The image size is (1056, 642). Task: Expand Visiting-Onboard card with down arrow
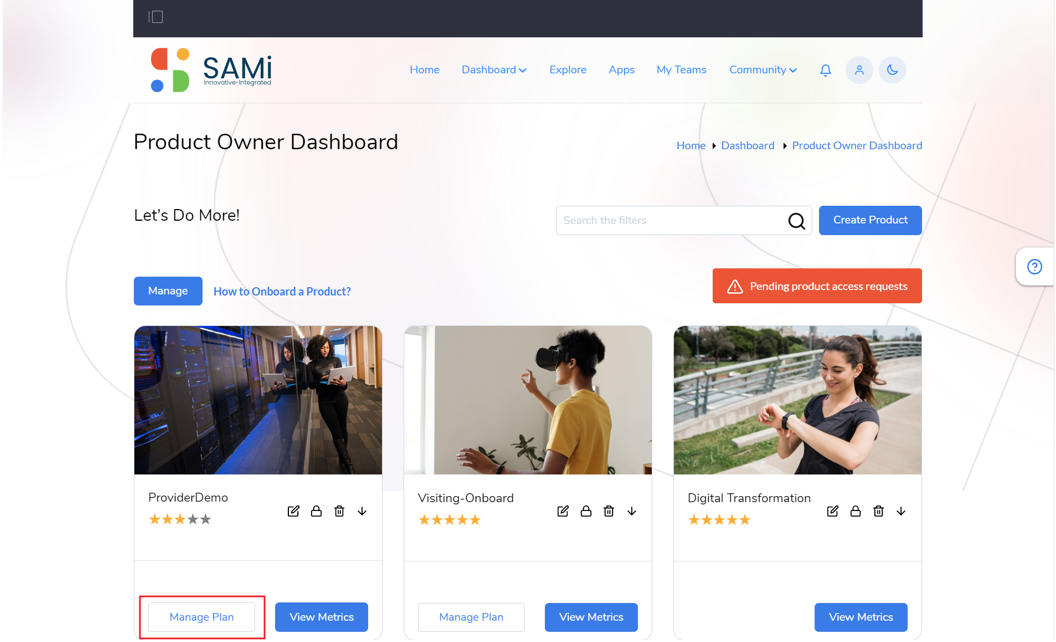(632, 511)
